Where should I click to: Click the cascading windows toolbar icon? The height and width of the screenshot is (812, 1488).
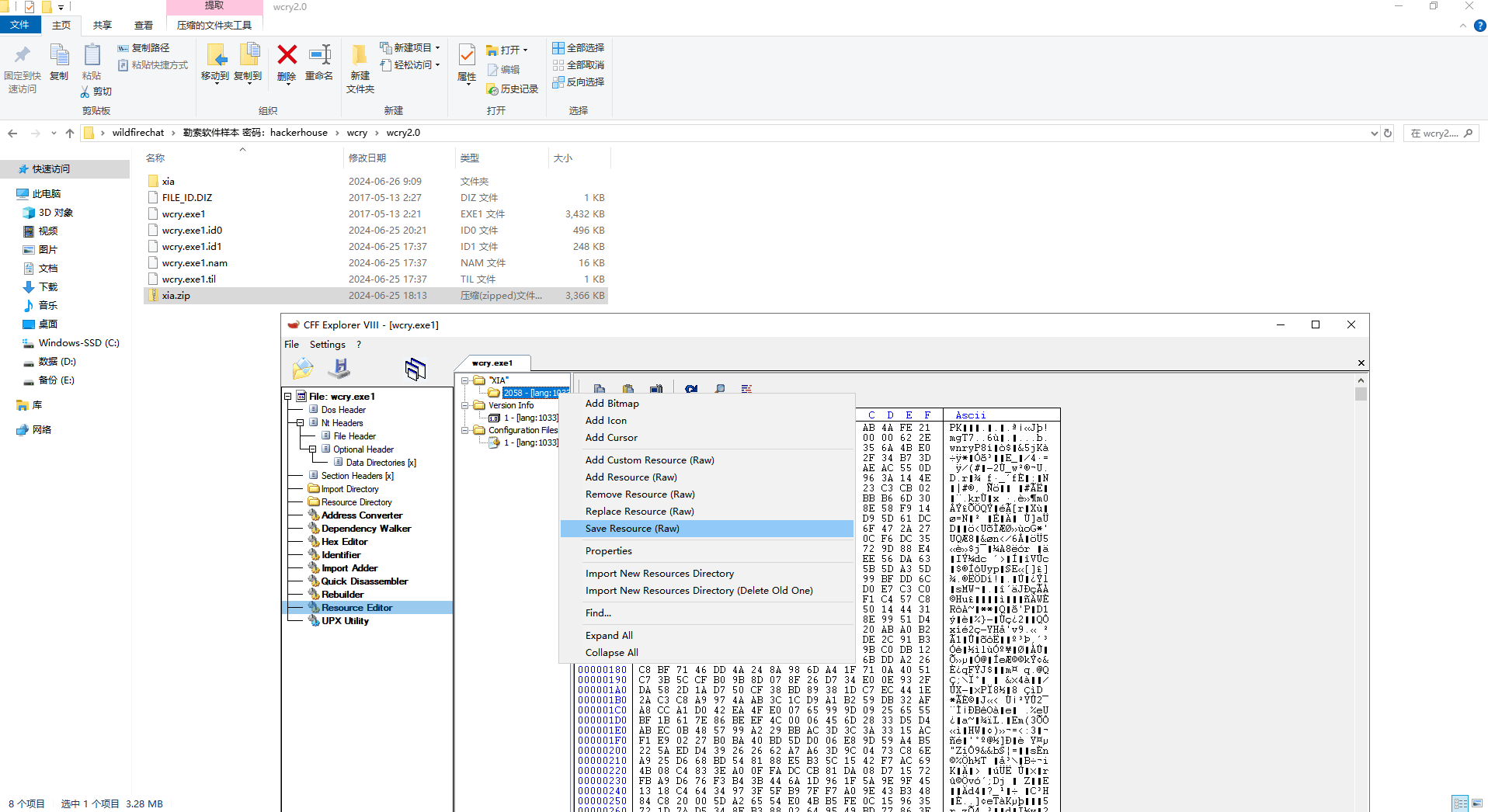[415, 369]
